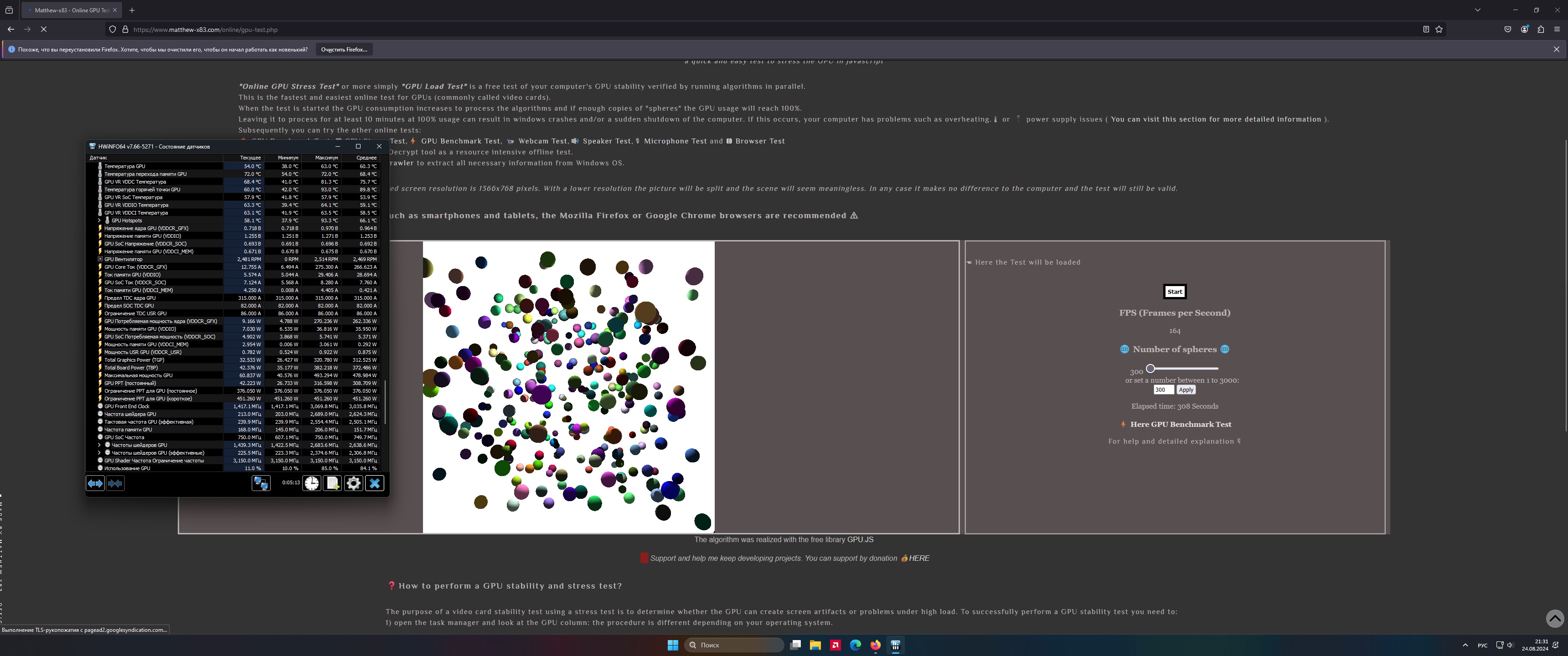Expand the GPU Hotspots tree row

[99, 220]
